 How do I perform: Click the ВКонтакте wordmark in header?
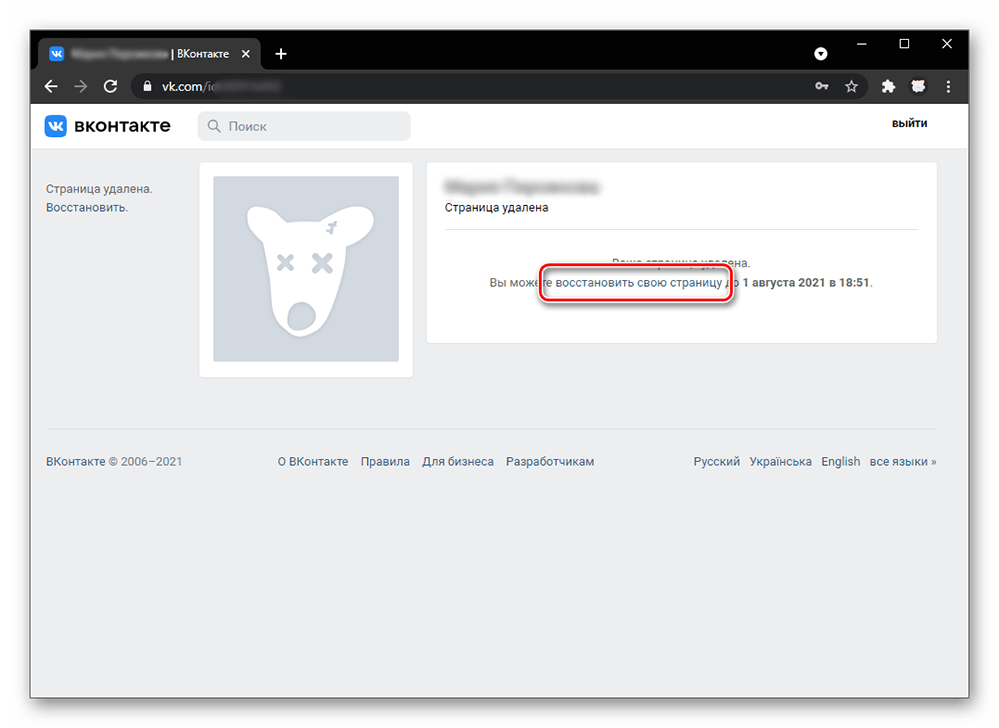[122, 125]
